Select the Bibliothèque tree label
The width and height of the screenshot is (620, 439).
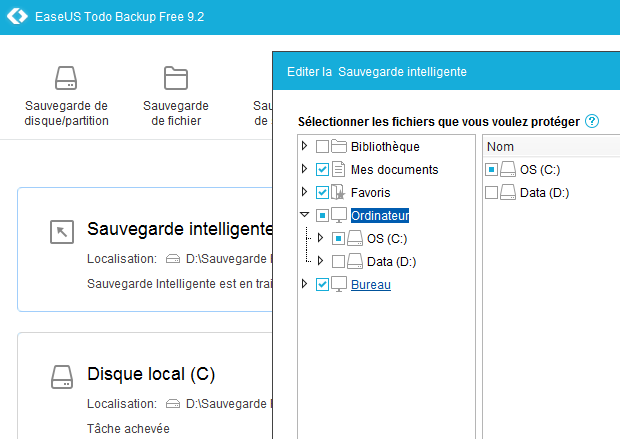385,146
